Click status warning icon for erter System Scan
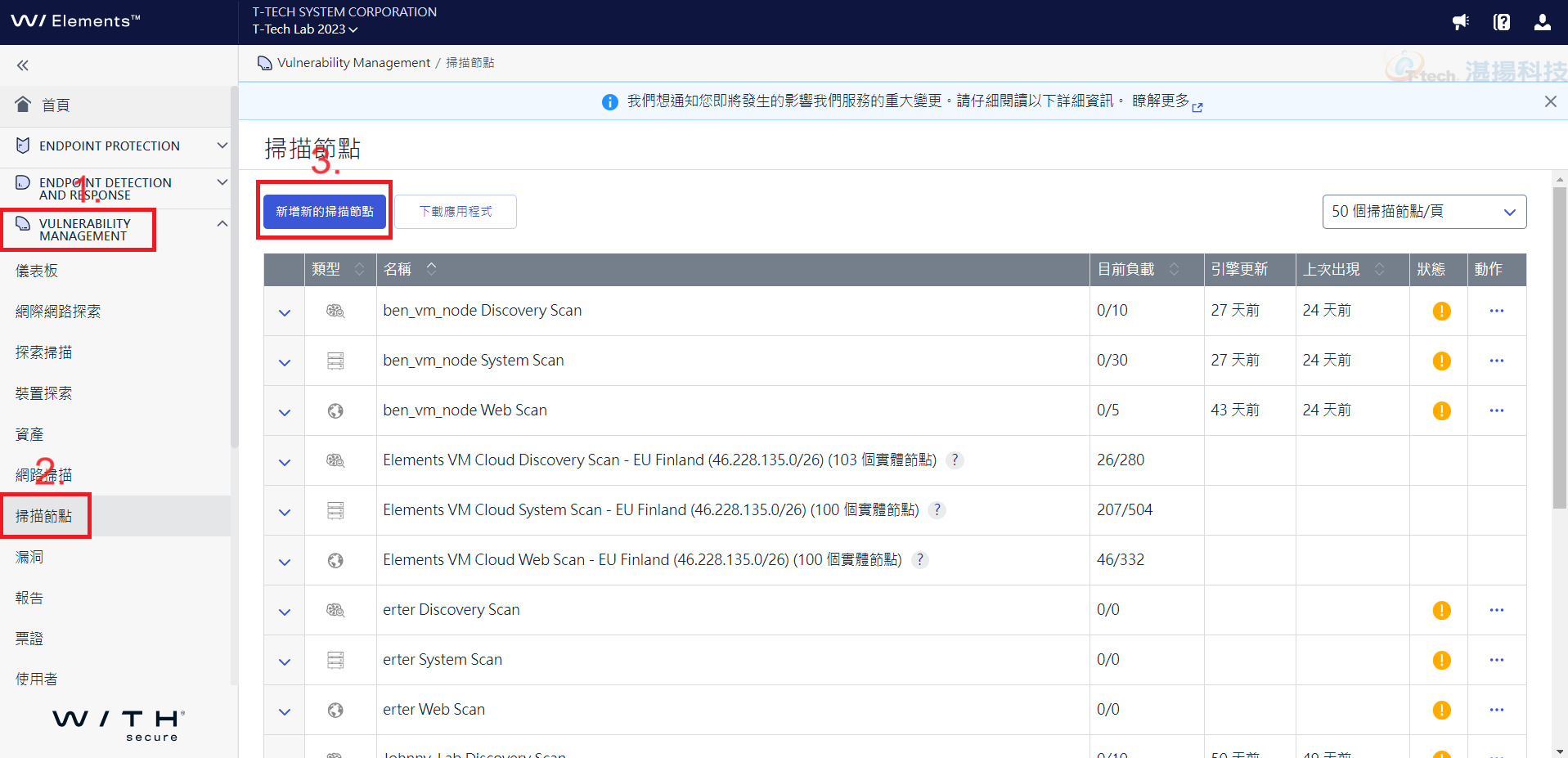 1442,660
